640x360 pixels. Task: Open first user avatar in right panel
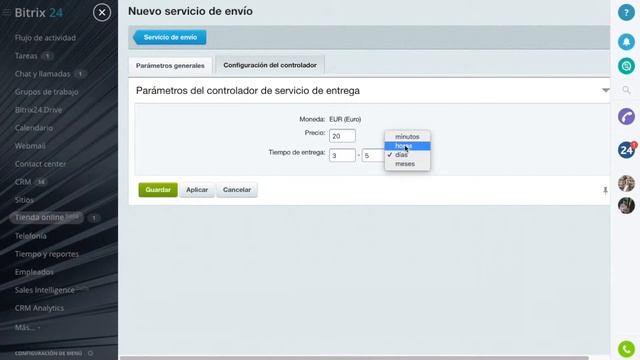tap(626, 183)
